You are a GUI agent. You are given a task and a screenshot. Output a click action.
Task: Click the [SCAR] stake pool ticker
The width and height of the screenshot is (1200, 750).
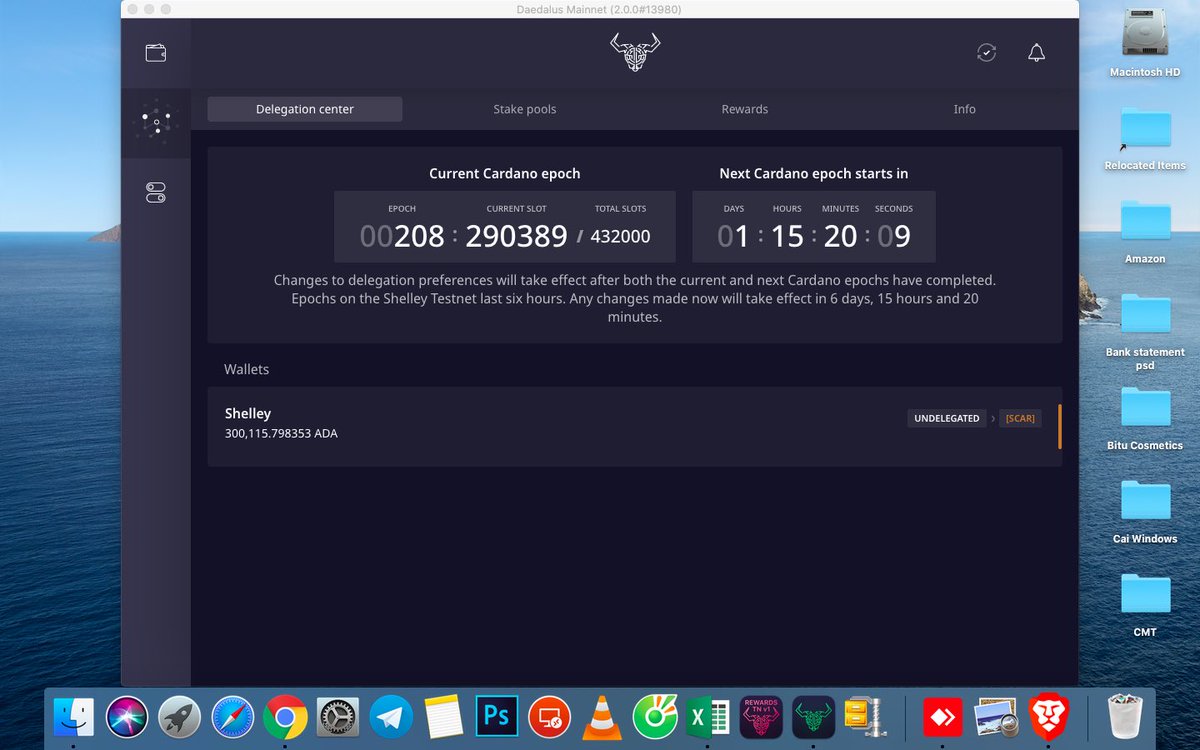point(1021,418)
